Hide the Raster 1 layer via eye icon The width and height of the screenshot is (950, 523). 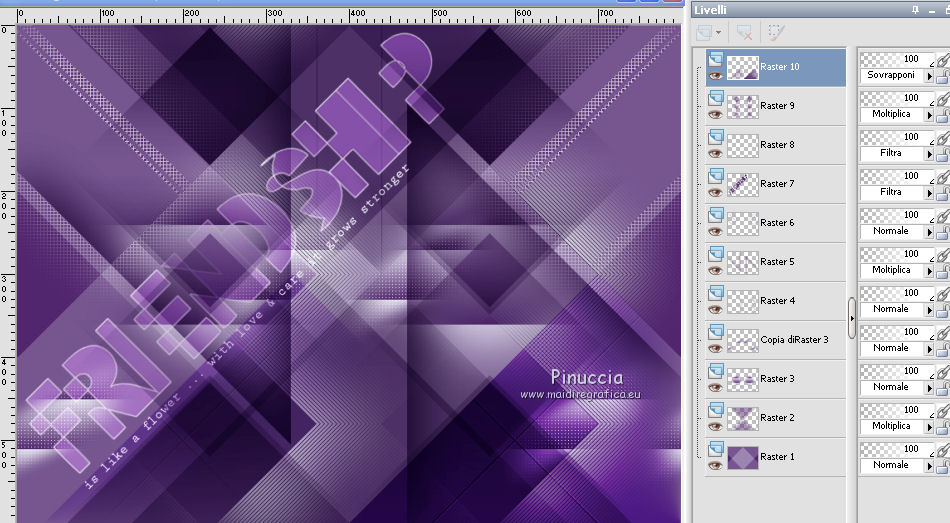[x=716, y=465]
